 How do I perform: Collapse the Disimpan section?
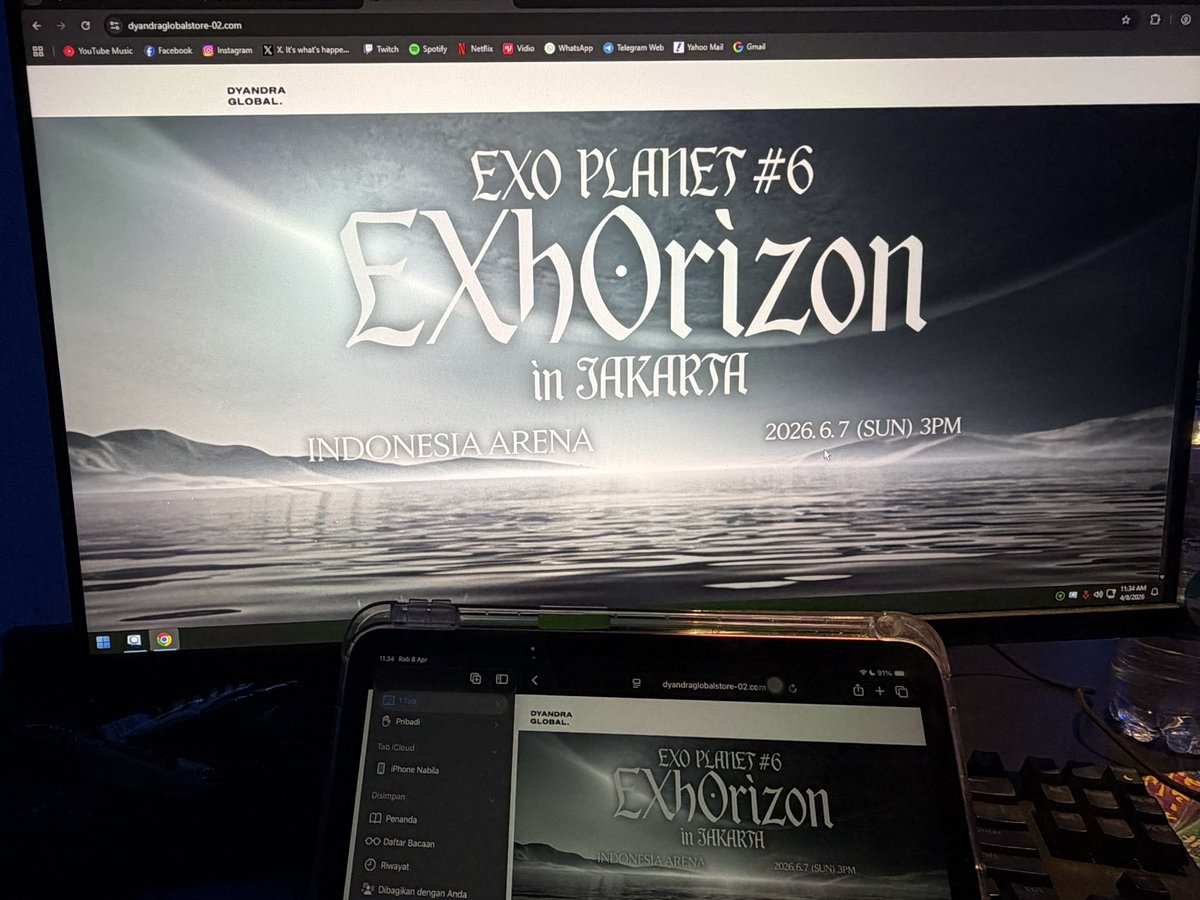click(491, 800)
